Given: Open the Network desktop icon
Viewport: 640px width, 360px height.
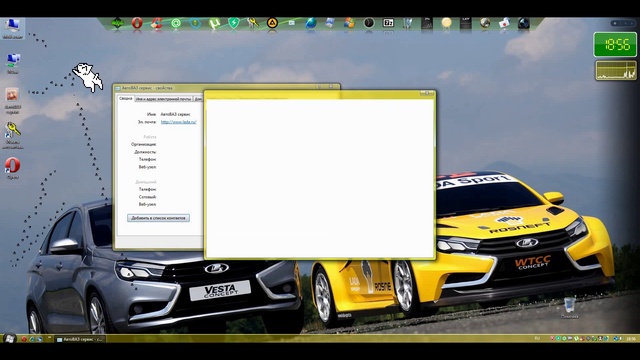Looking at the screenshot, I should click(13, 64).
